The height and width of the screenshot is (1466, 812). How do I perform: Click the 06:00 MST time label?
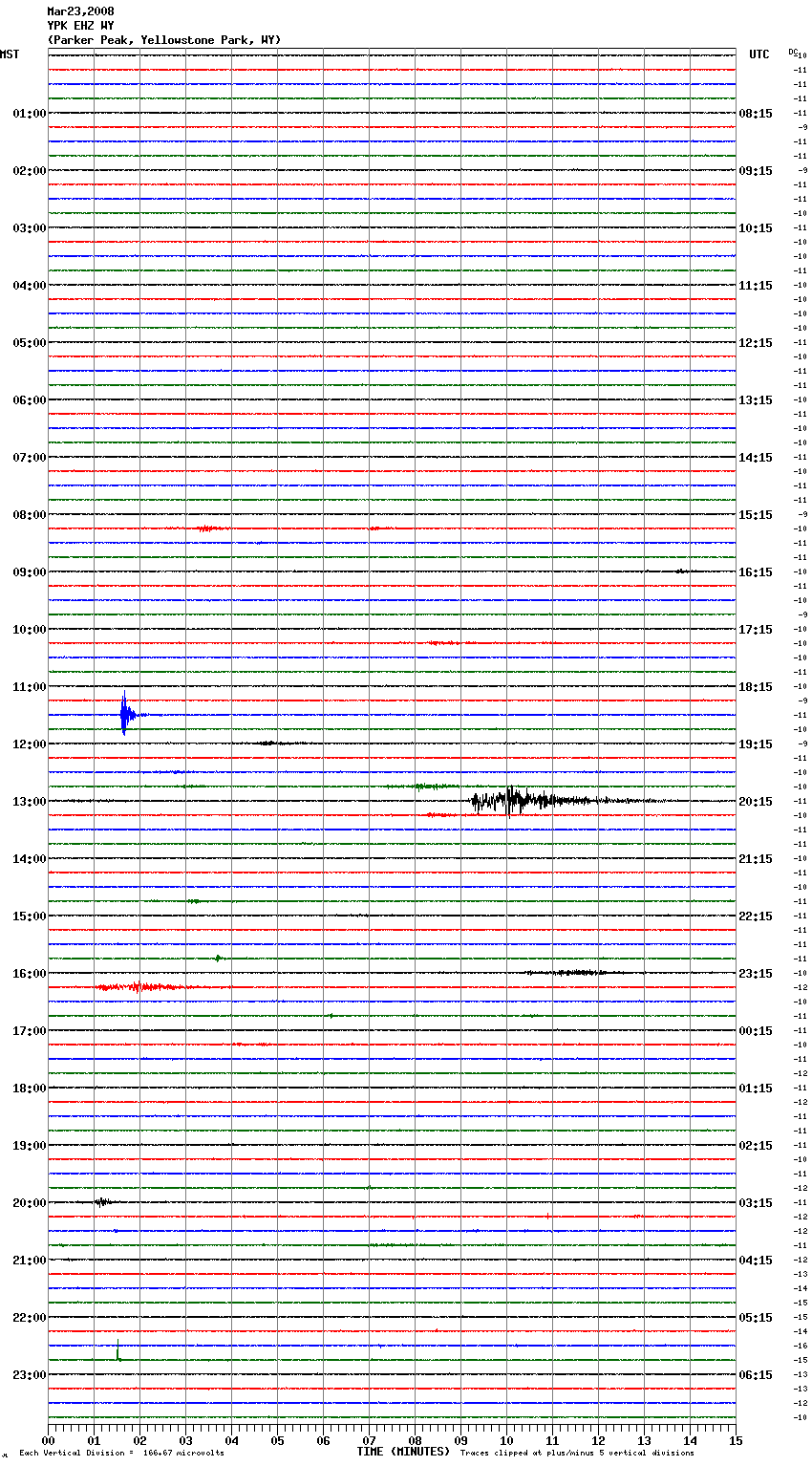30,400
